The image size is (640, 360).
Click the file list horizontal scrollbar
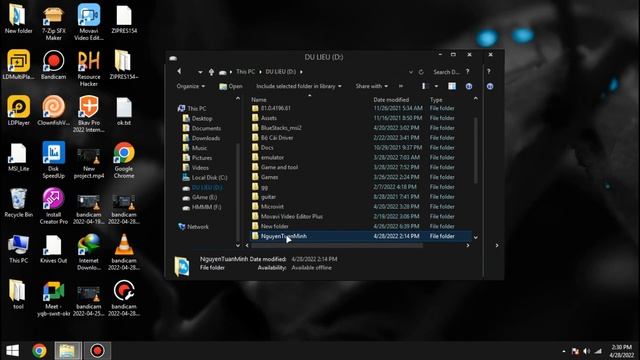tap(337, 245)
